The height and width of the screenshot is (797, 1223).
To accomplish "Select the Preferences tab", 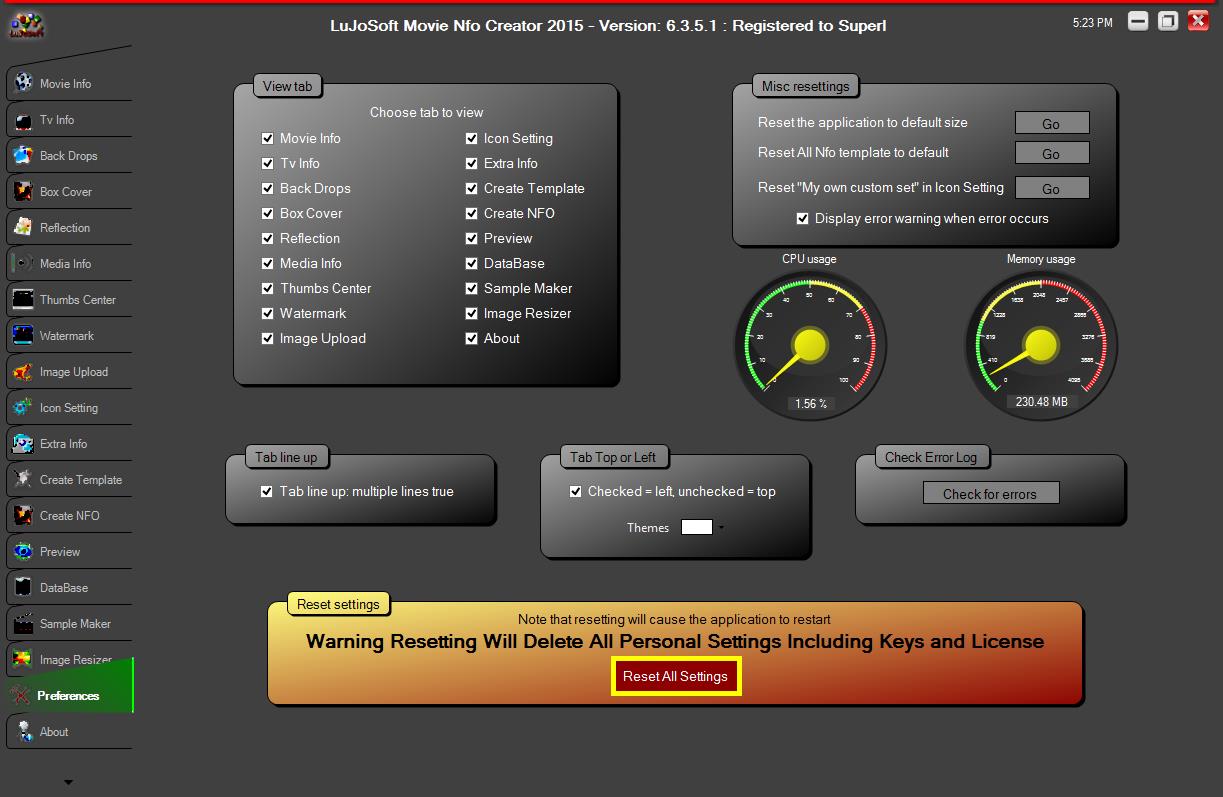I will [69, 696].
